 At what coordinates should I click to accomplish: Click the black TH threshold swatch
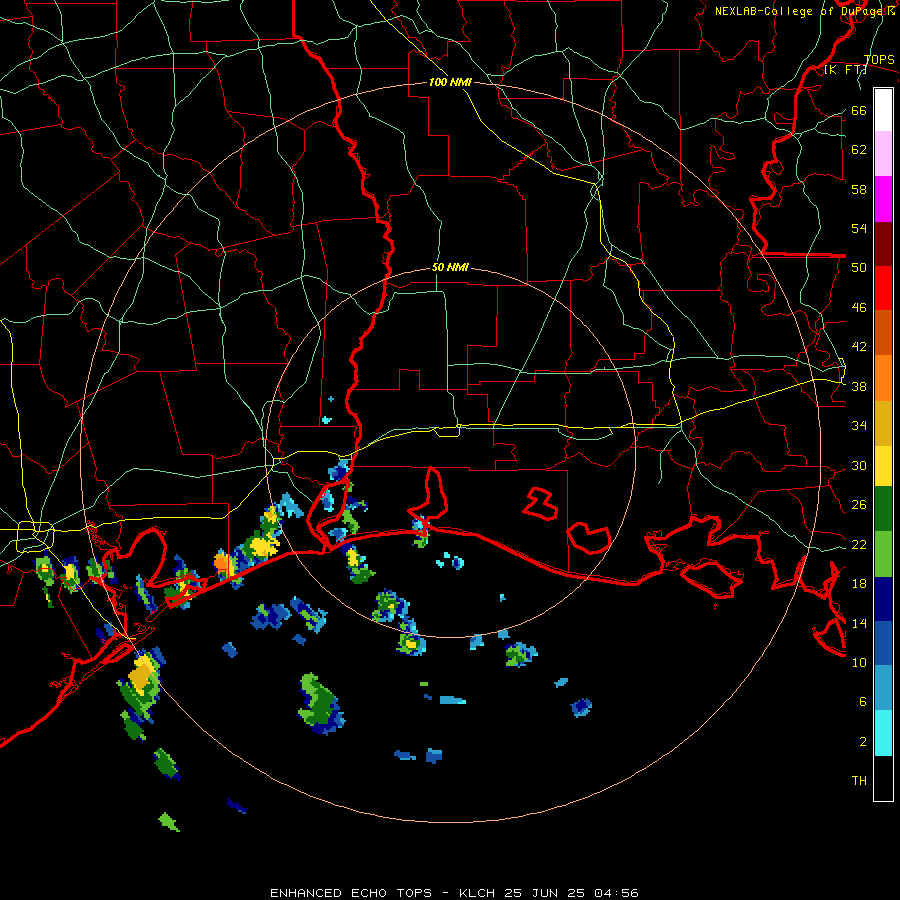pos(883,778)
